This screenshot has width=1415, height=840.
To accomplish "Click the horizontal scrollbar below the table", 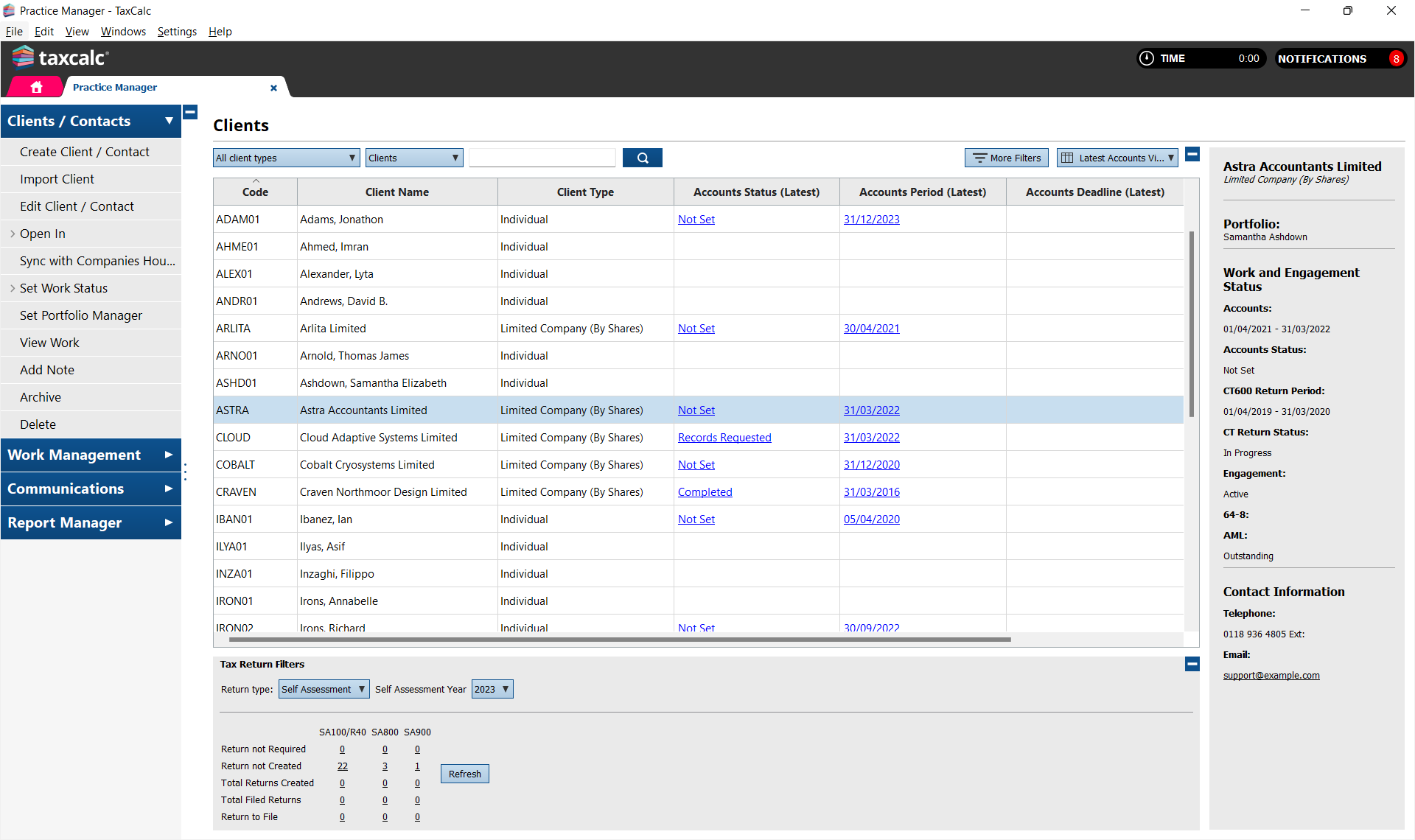I will [619, 640].
